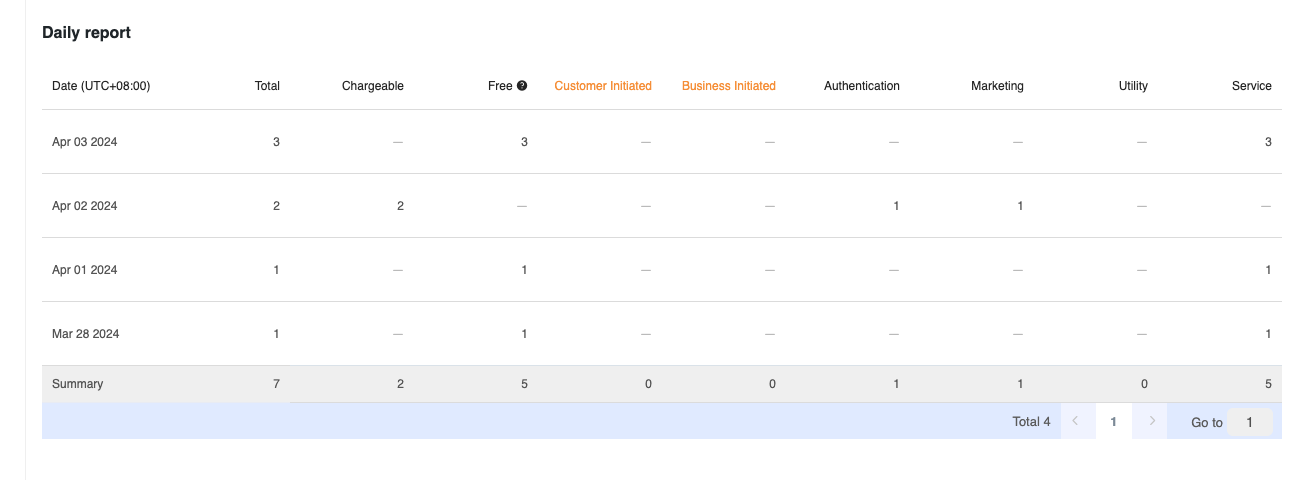This screenshot has width=1308, height=480.
Task: Click the Date (UTC+08:00) column header
Action: click(101, 86)
